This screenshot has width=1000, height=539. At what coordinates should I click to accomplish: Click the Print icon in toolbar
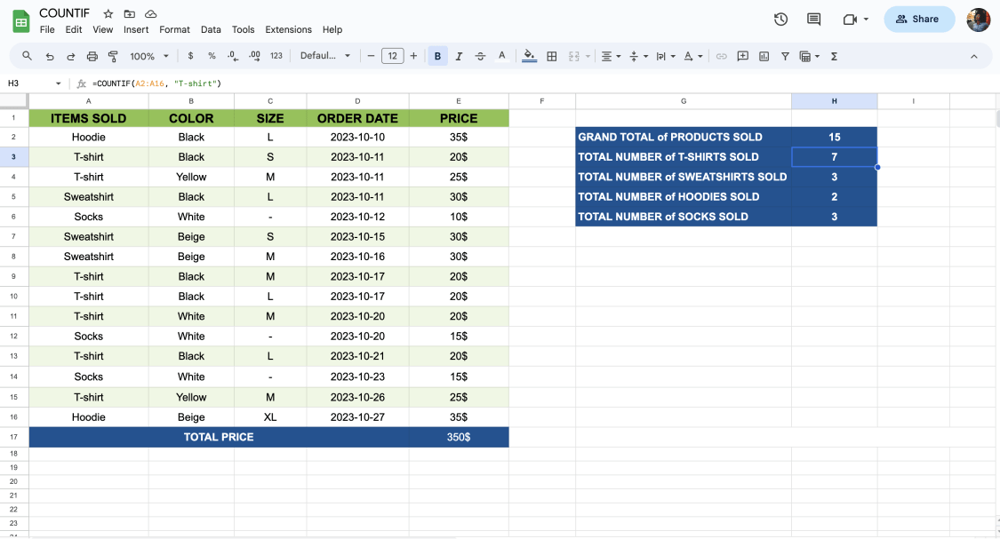(92, 57)
